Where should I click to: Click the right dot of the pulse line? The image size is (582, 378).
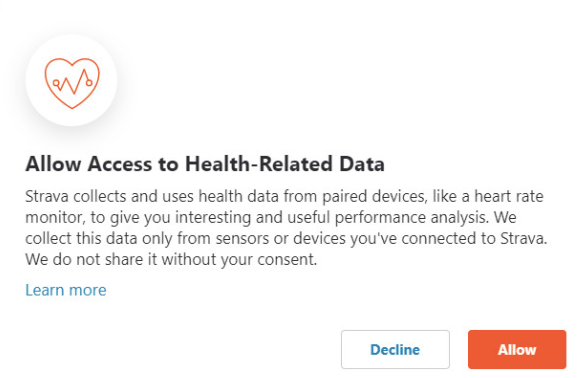point(89,83)
